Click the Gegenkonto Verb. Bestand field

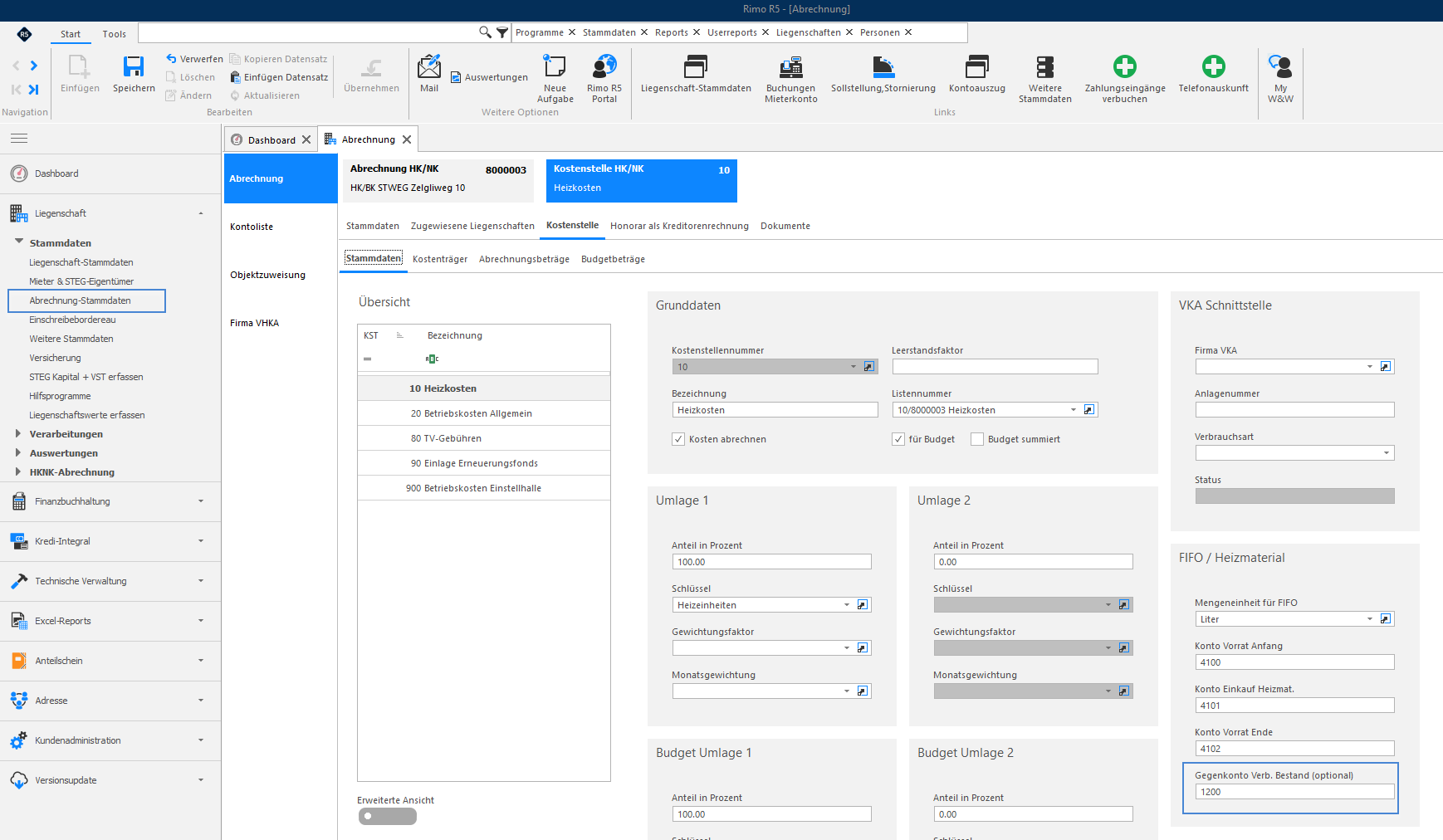click(x=1294, y=791)
